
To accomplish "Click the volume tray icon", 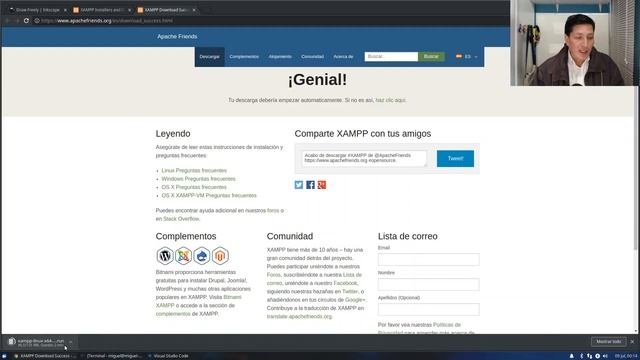I will (605, 356).
